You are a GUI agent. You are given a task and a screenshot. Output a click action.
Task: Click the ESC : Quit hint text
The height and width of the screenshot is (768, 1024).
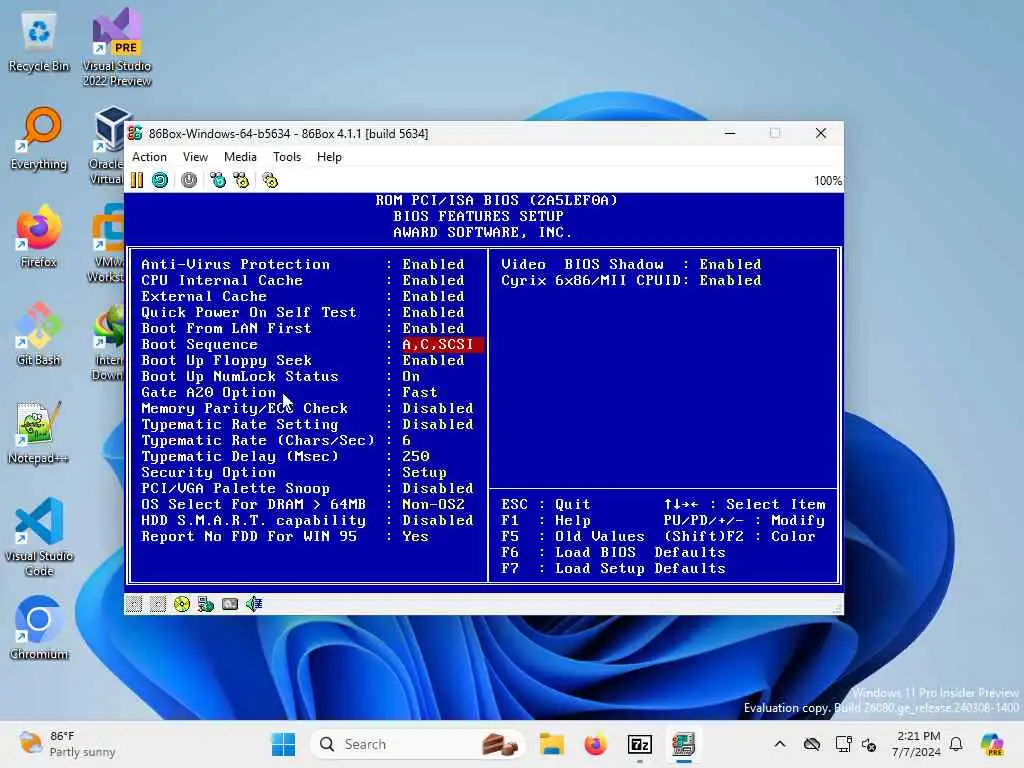546,504
